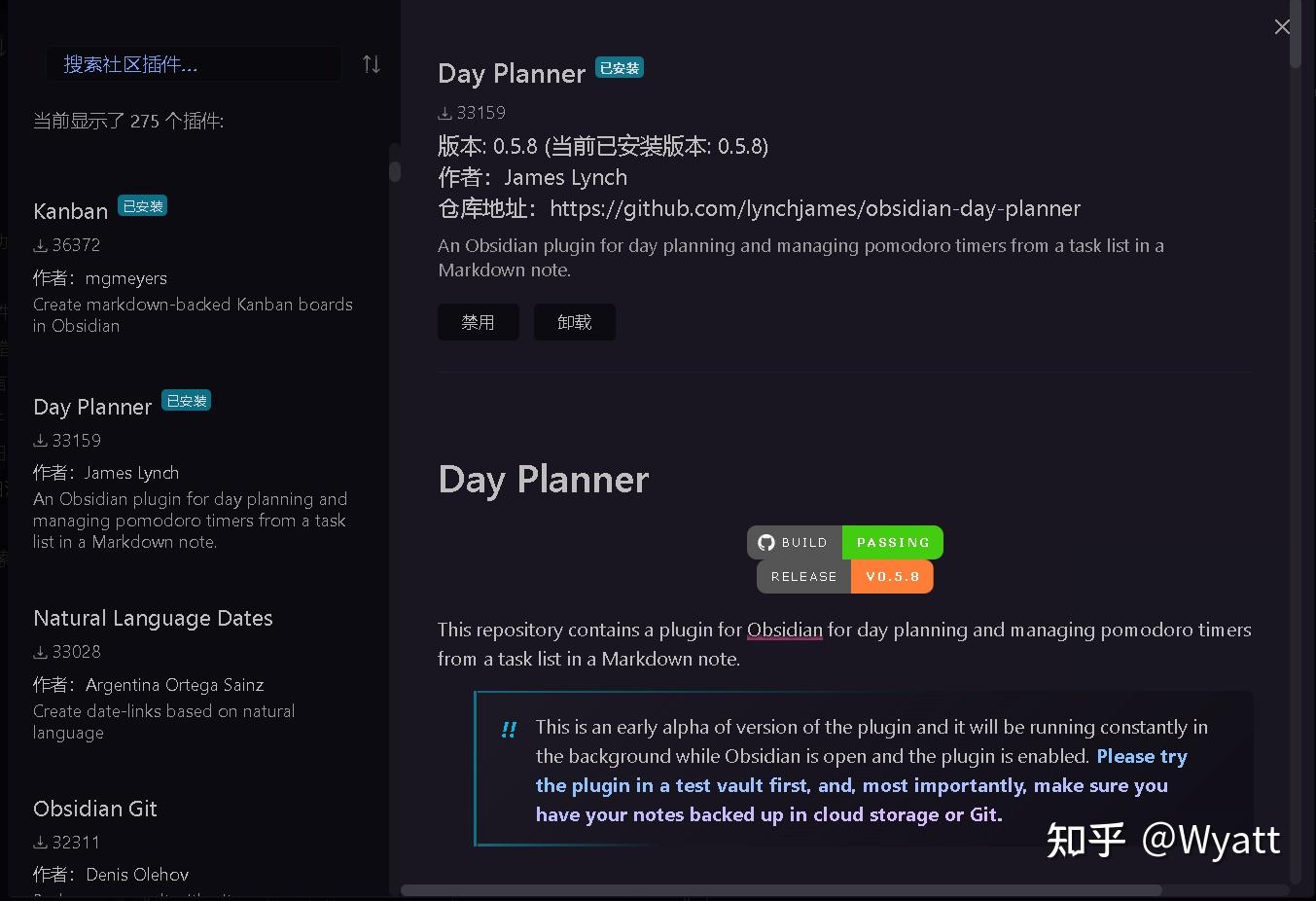Image resolution: width=1316 pixels, height=901 pixels.
Task: Open the Obsidian link in the readme text
Action: coord(784,630)
